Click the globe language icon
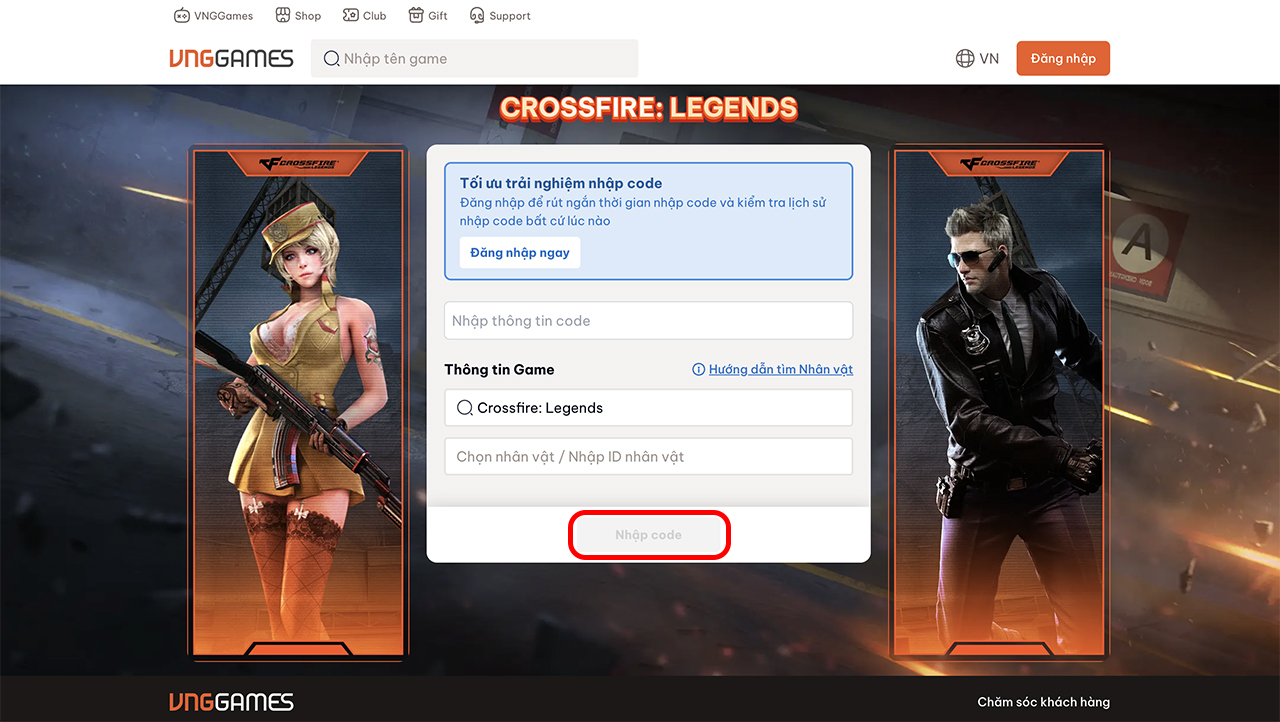This screenshot has width=1280, height=722. click(x=965, y=58)
